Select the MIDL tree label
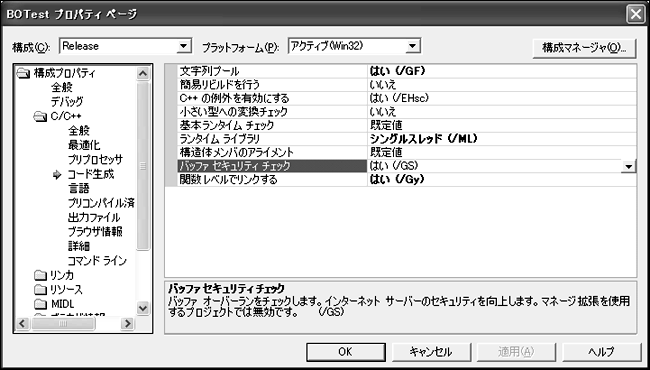 [x=63, y=304]
